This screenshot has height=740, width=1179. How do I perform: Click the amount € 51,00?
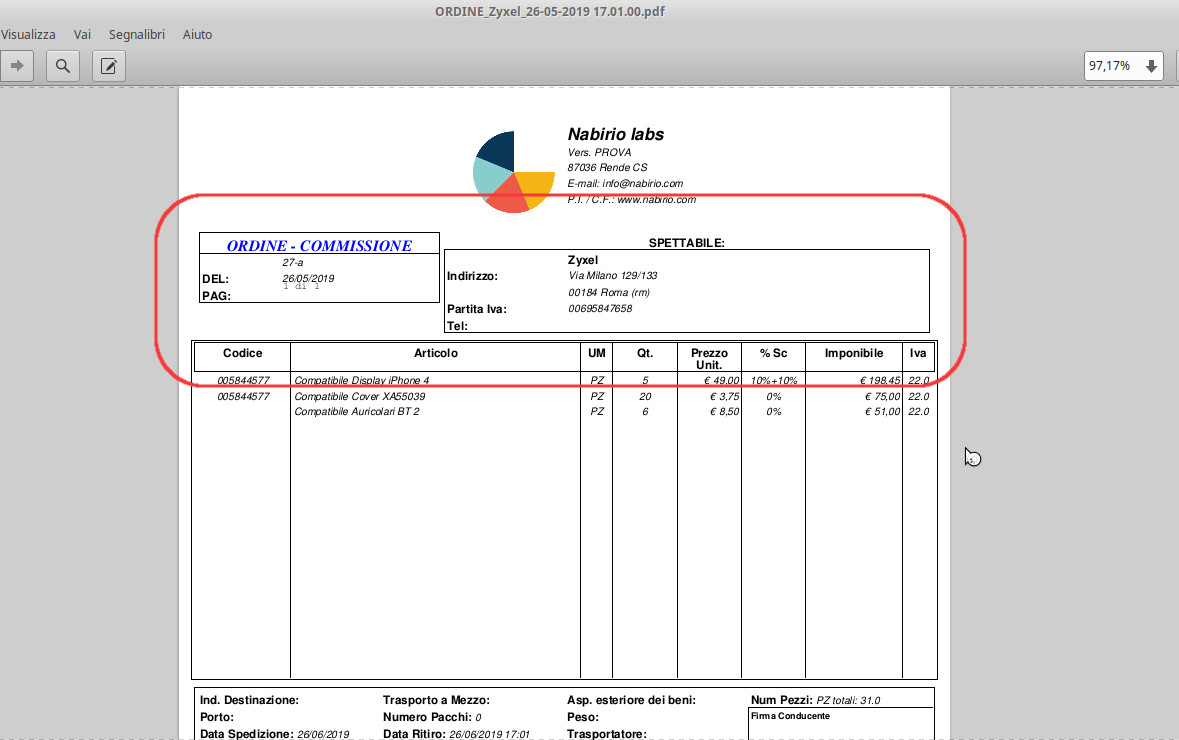tap(883, 411)
